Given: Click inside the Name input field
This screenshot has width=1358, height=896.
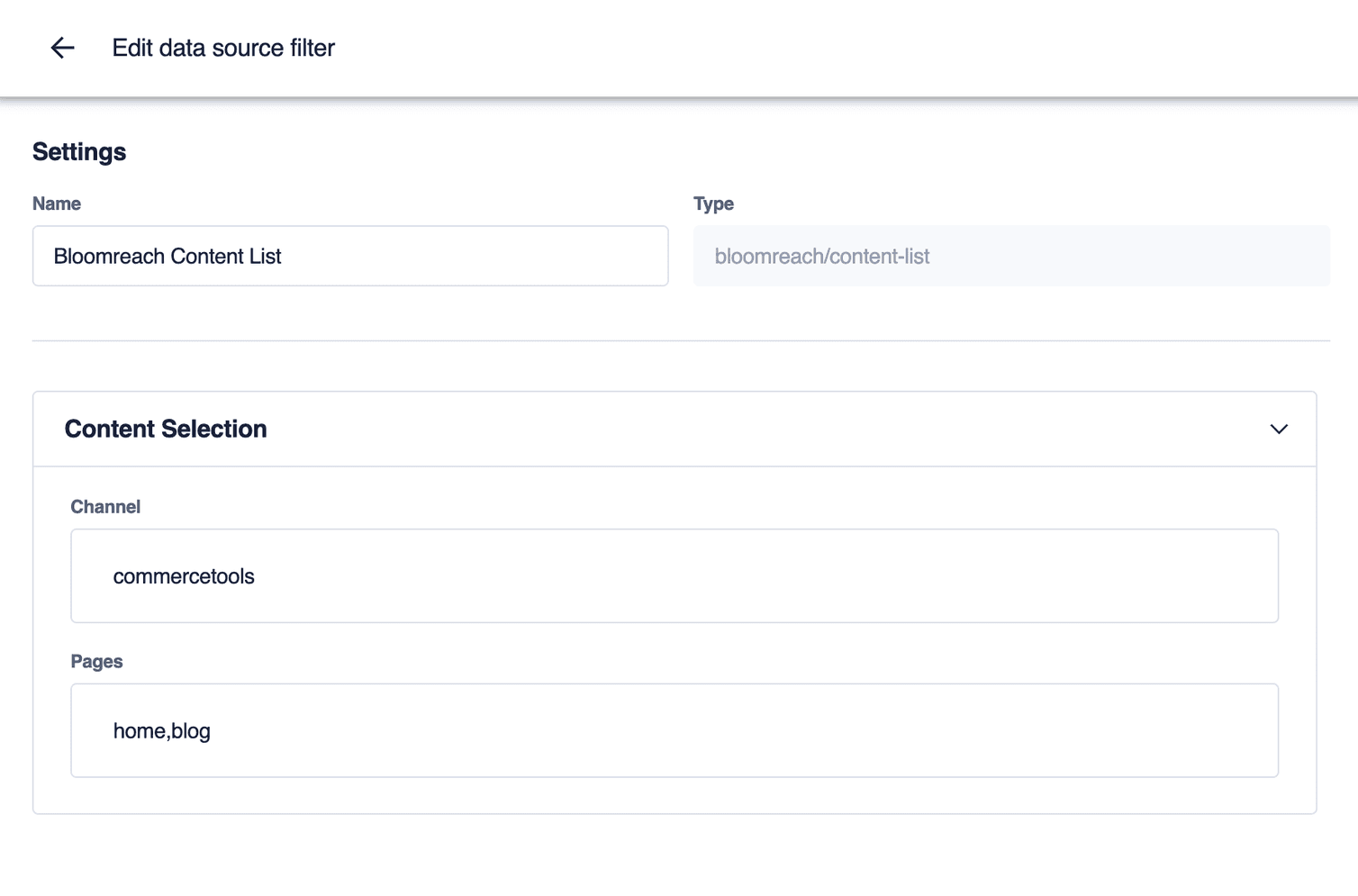Looking at the screenshot, I should tap(350, 256).
